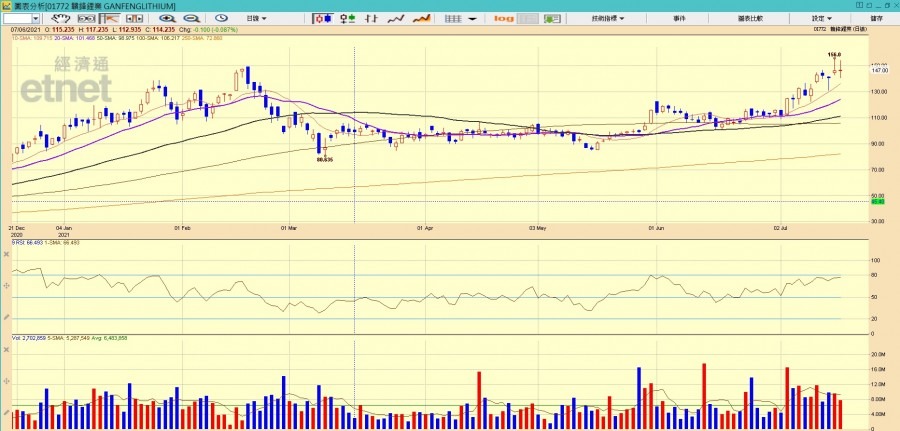Select the area chart type icon
This screenshot has width=900, height=431.
pyautogui.click(x=422, y=18)
